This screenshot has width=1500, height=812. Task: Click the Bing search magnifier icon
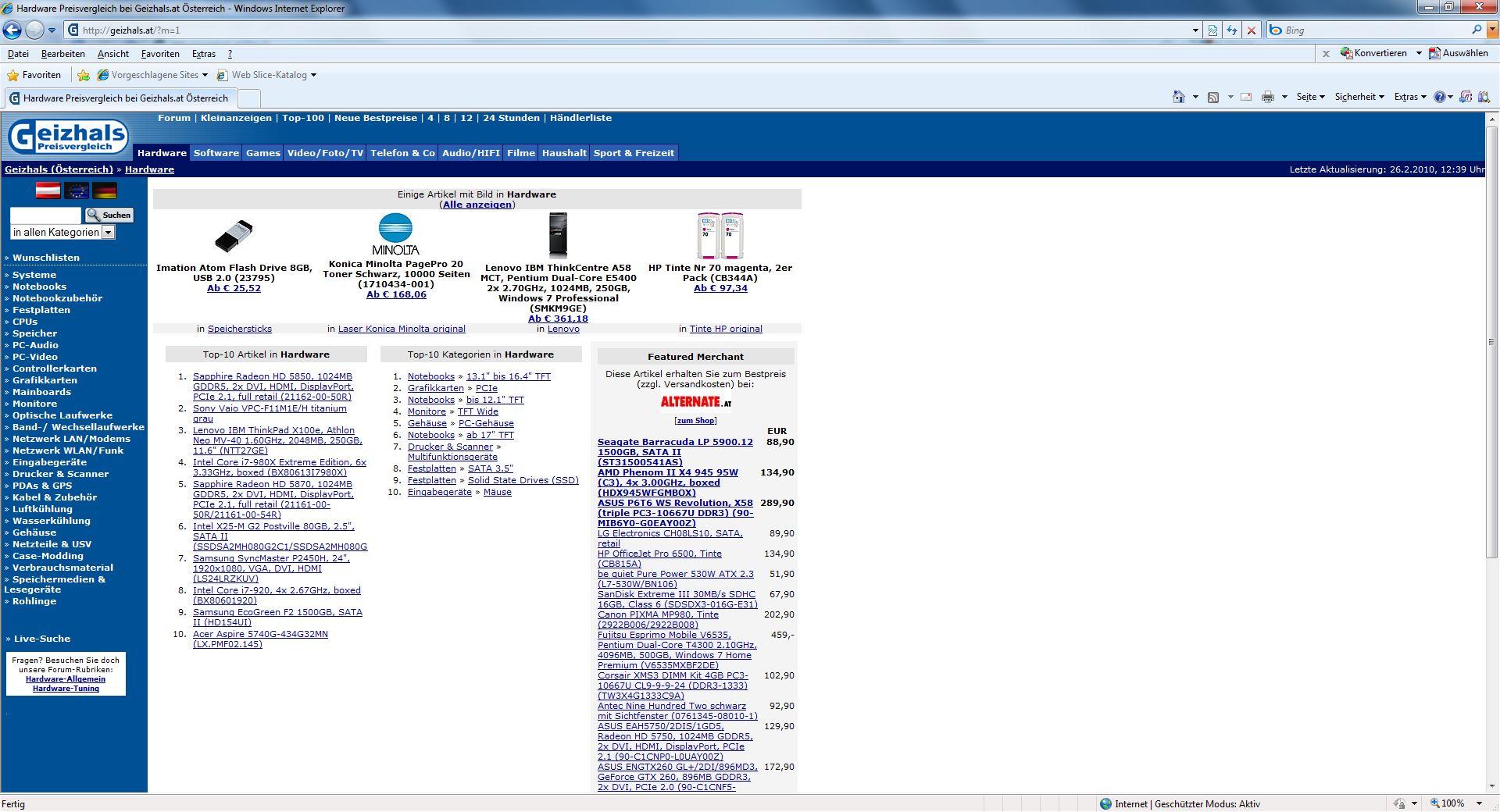1476,30
